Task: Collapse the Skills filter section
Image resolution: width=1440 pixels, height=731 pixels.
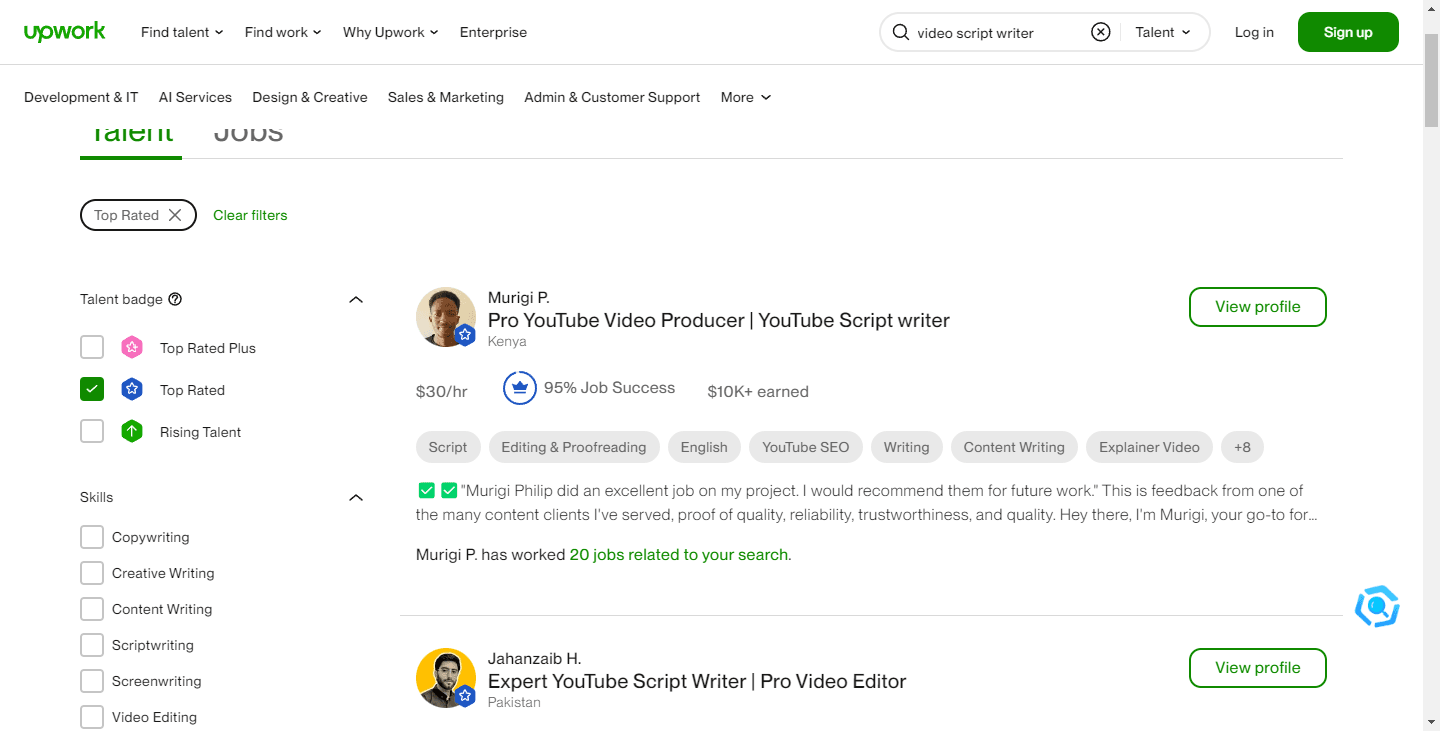Action: 356,497
